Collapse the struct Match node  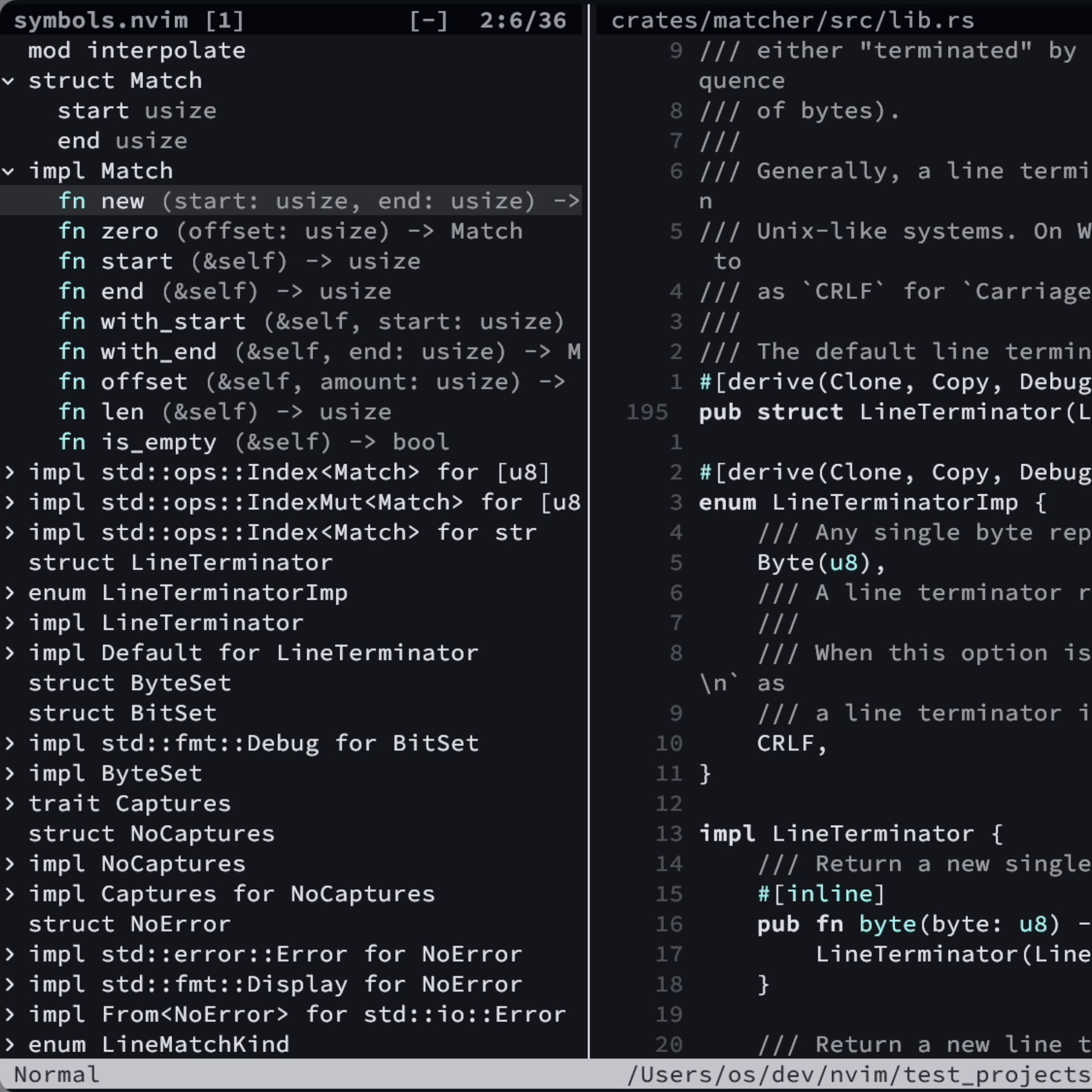pyautogui.click(x=9, y=80)
